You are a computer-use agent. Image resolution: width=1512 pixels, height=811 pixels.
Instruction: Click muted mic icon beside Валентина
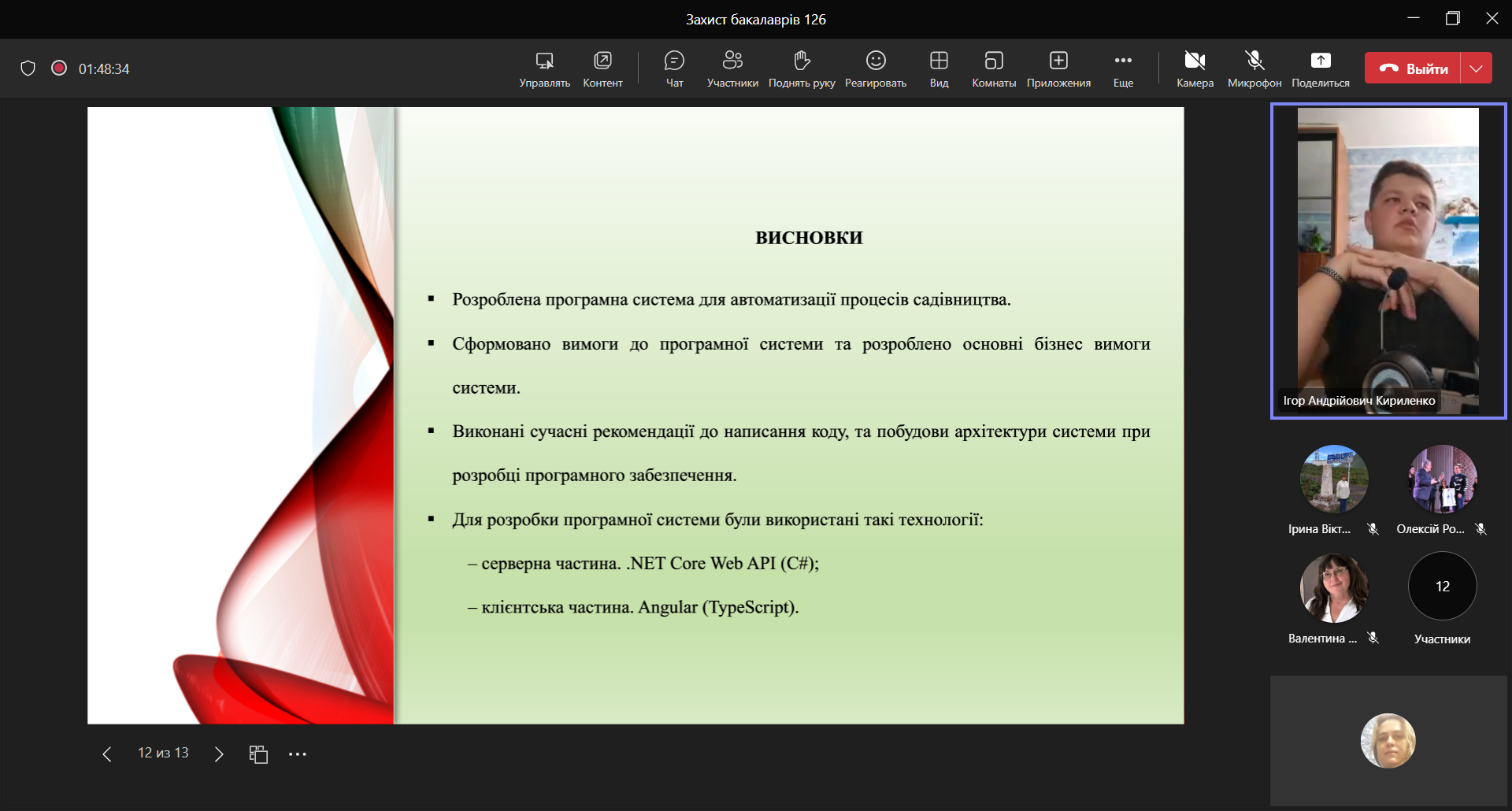[1373, 639]
